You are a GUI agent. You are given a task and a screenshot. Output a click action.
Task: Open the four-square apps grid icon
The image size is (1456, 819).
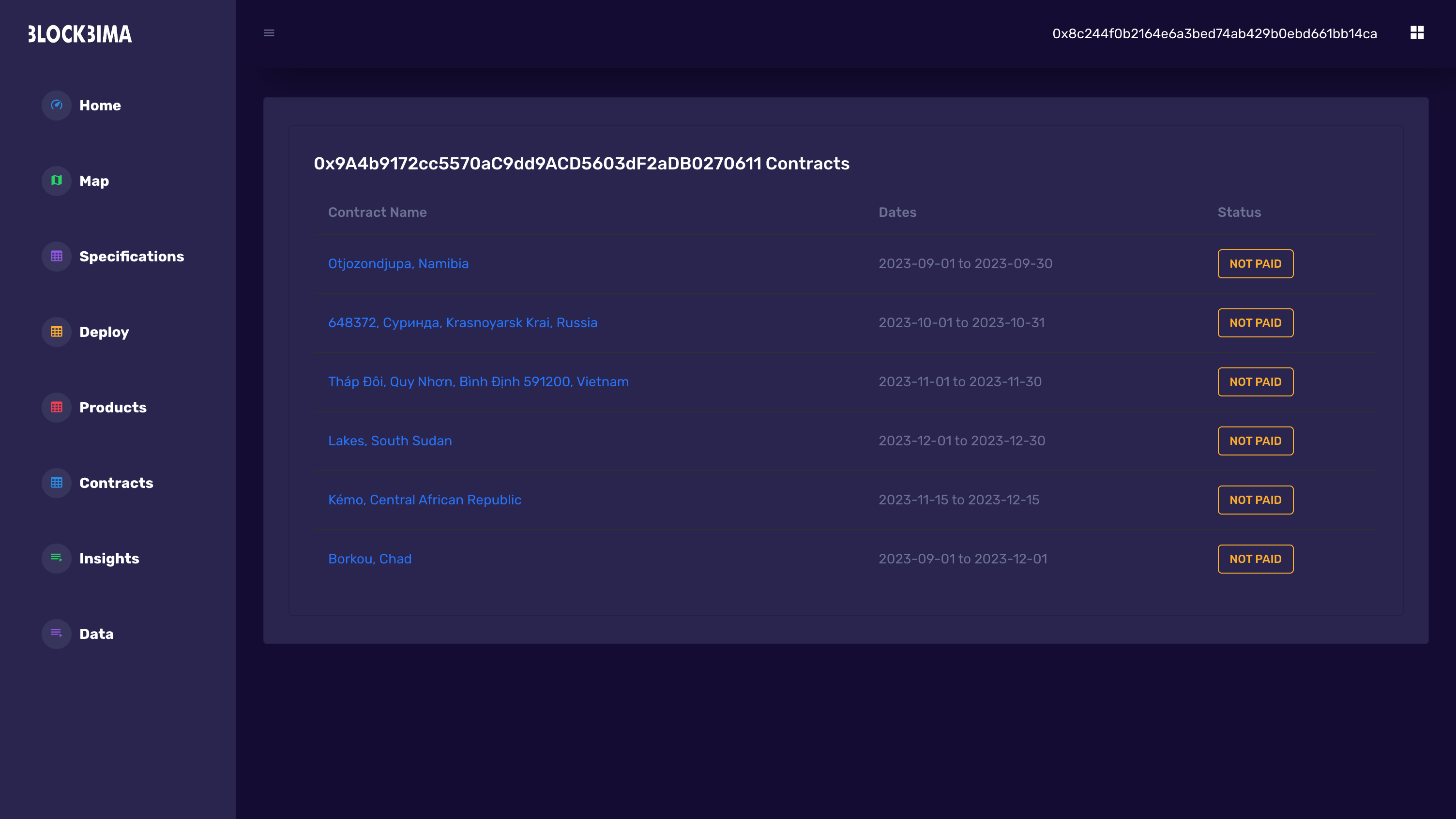[x=1416, y=33]
